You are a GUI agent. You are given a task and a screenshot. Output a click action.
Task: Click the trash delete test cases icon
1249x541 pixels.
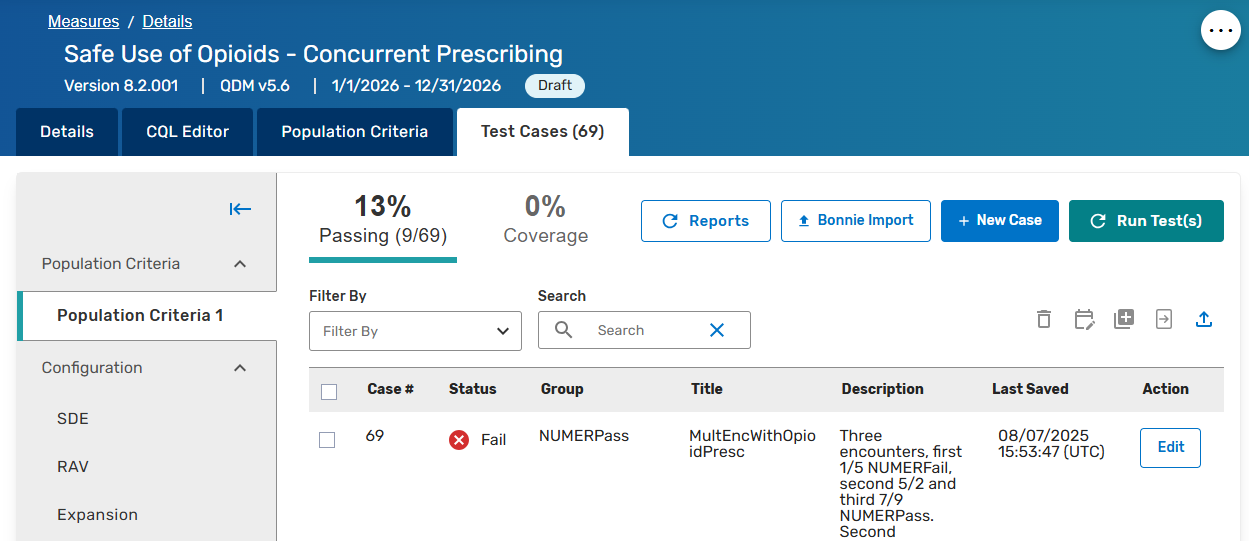[1044, 319]
